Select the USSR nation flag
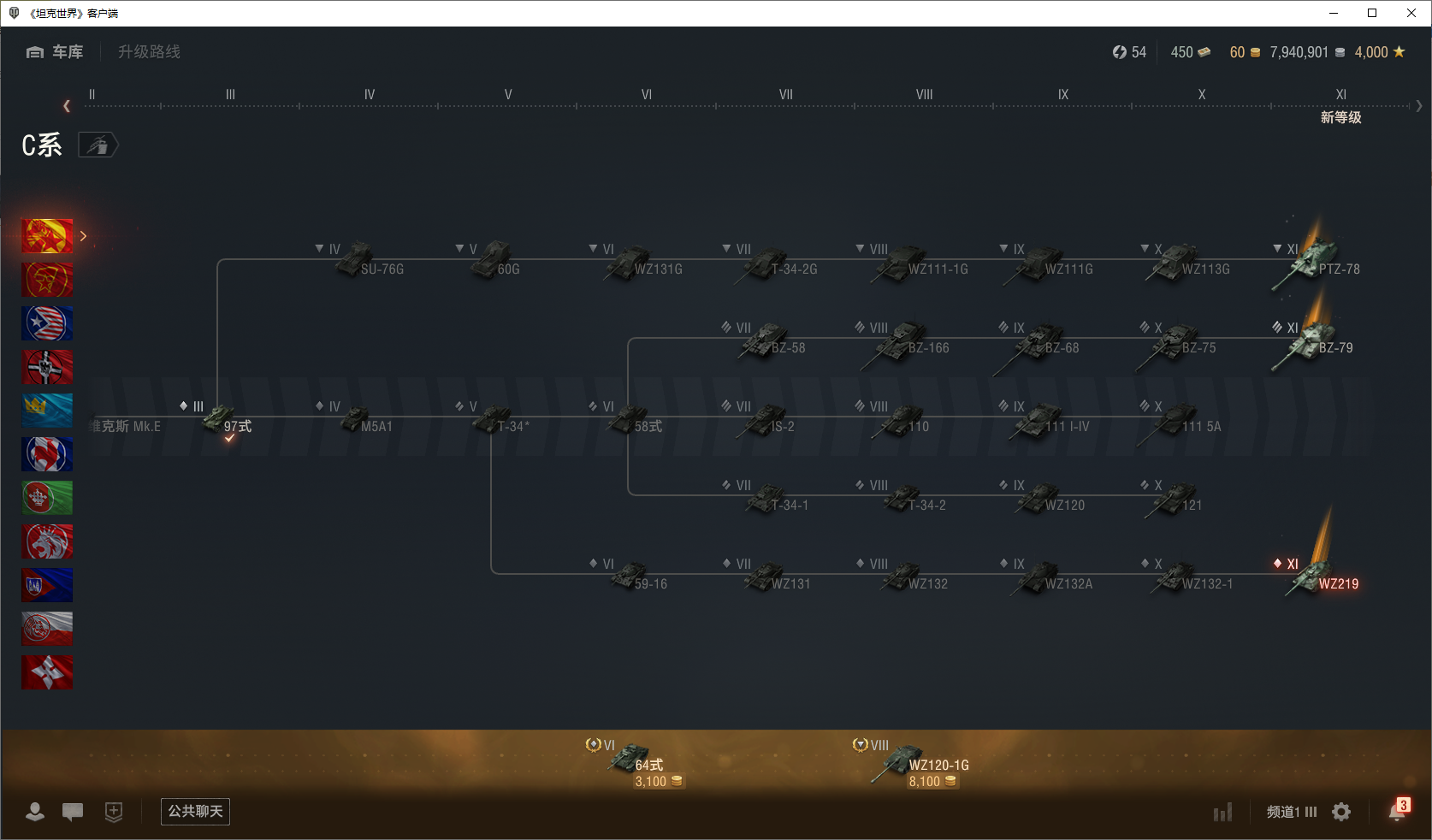The height and width of the screenshot is (840, 1432). [x=47, y=280]
